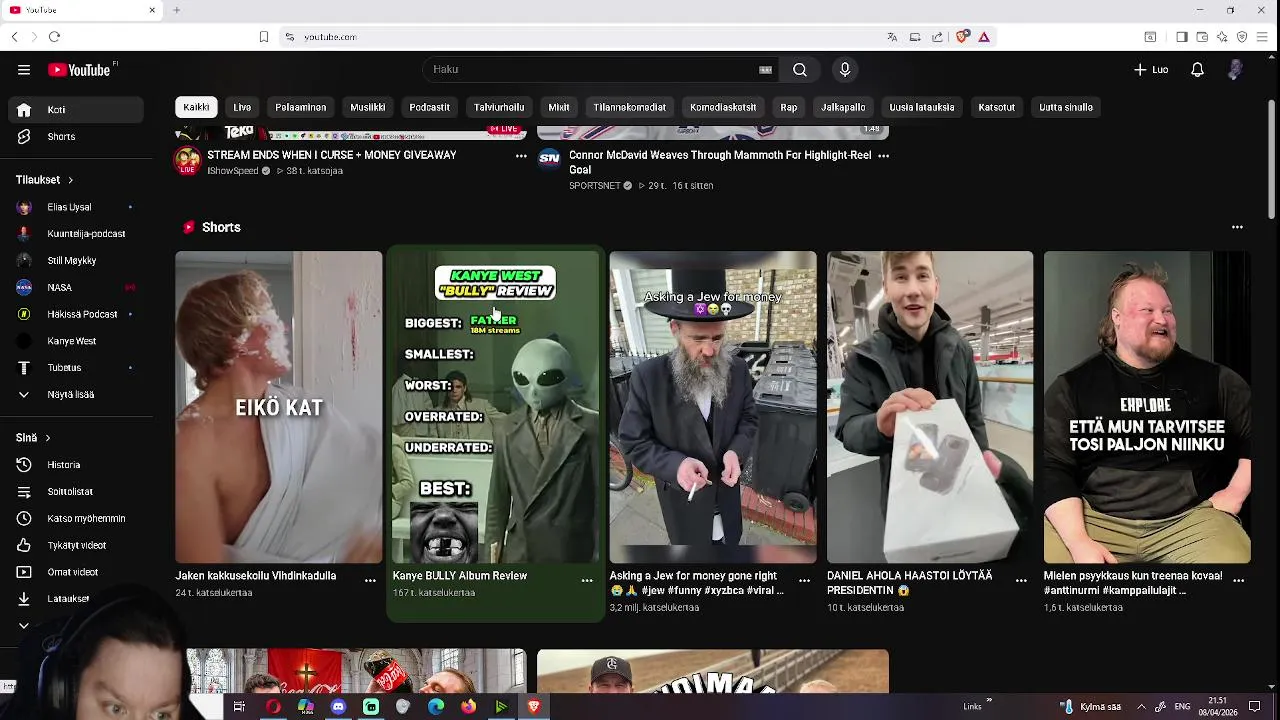Show hidden system tray icons

coord(1141,707)
